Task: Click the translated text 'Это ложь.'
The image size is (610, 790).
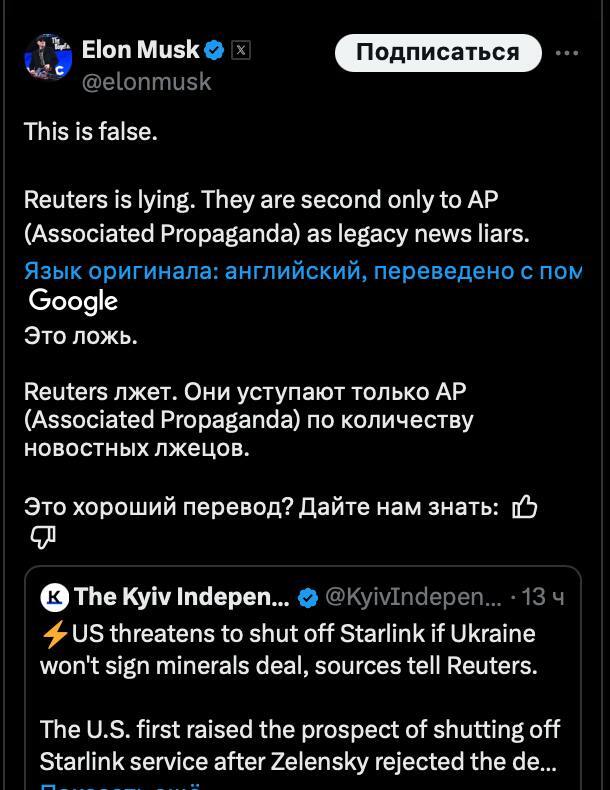Action: pyautogui.click(x=81, y=336)
